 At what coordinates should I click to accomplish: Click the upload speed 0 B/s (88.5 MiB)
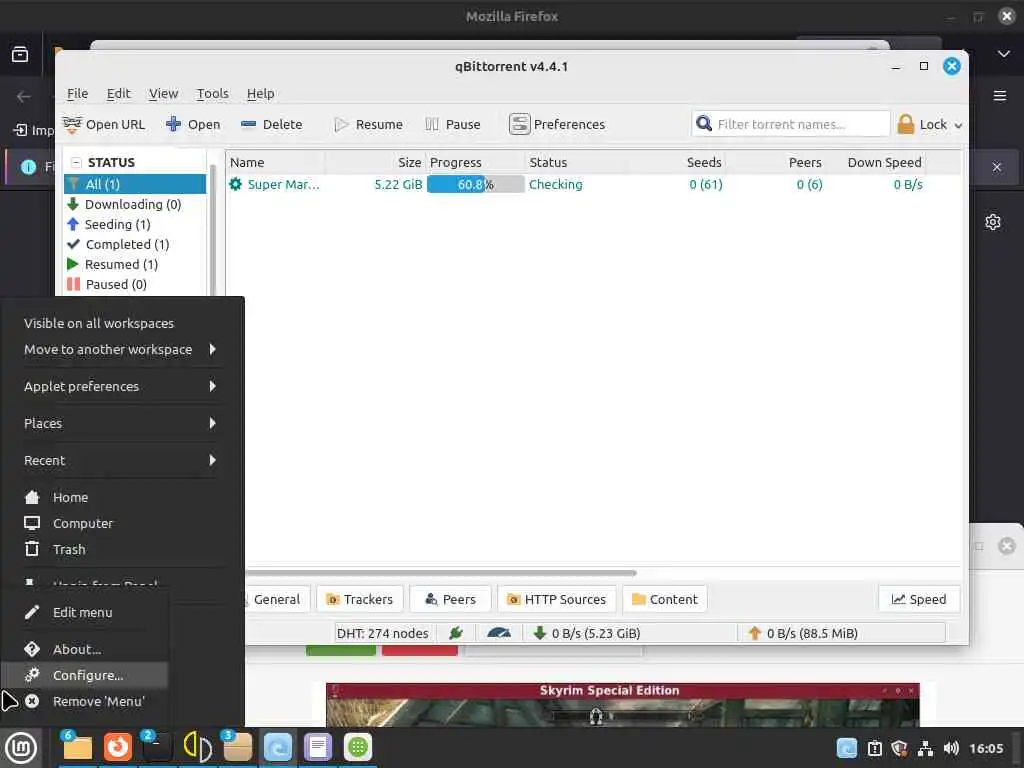[x=803, y=633]
